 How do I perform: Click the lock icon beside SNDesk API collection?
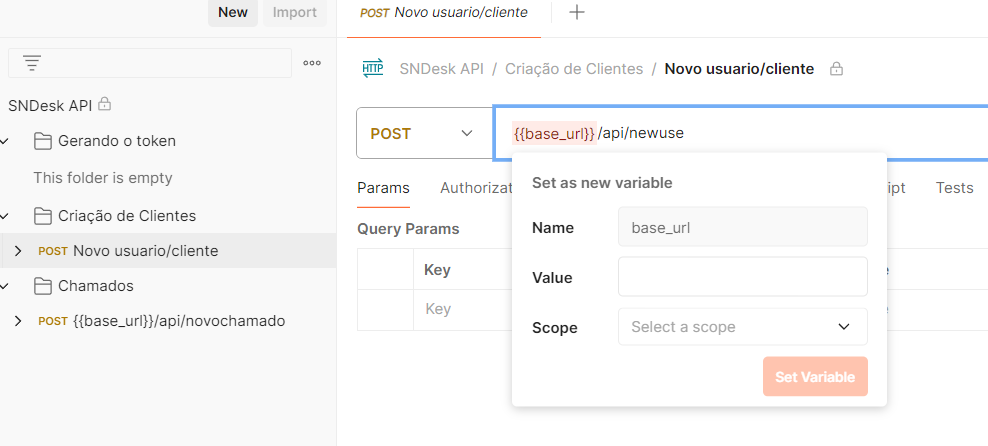point(104,104)
